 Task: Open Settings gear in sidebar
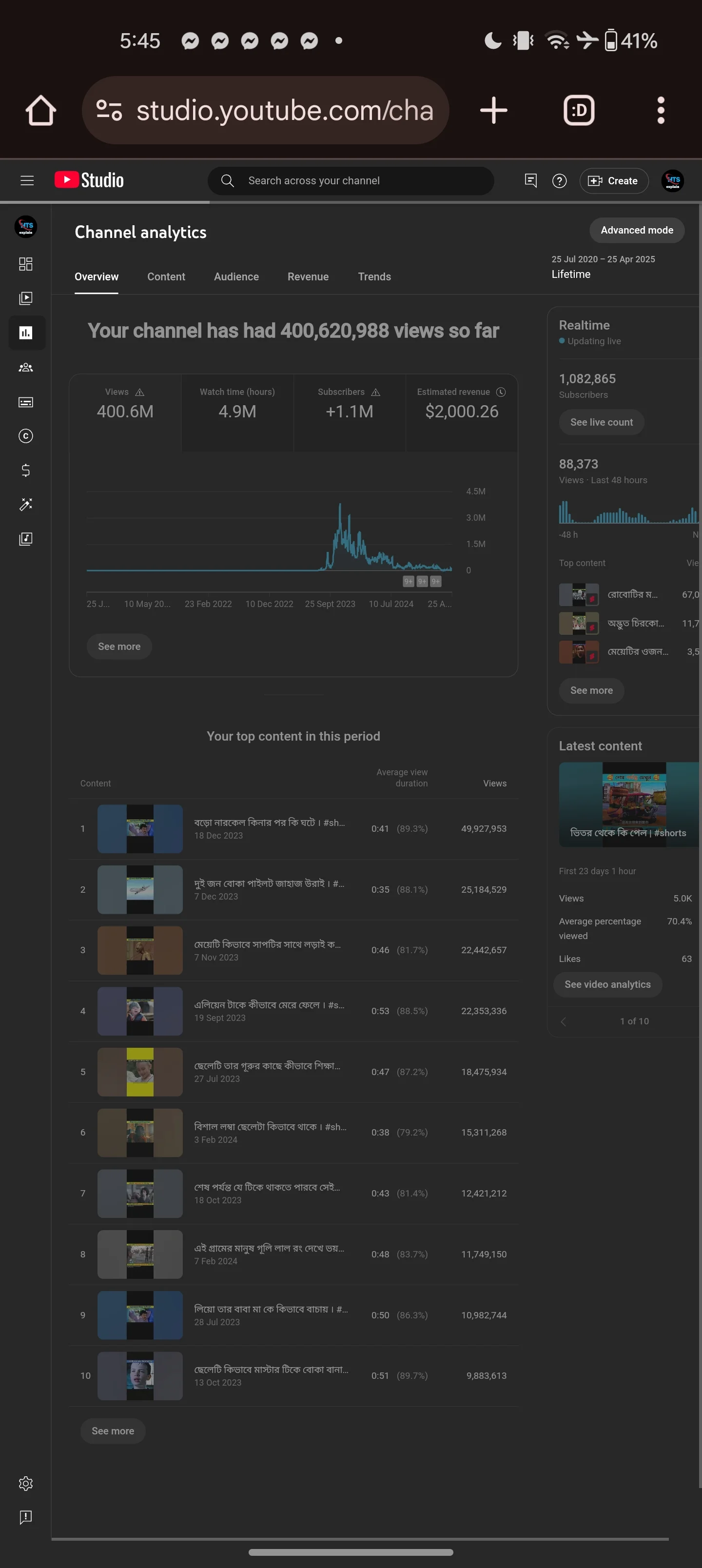click(x=25, y=1483)
